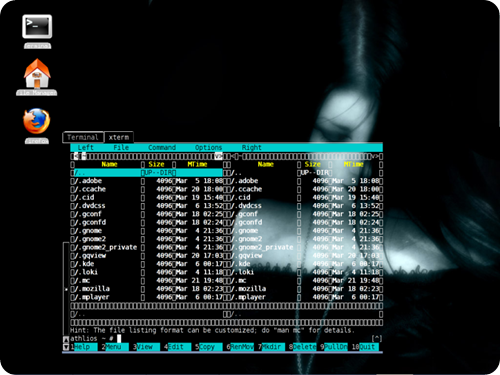Image resolution: width=500 pixels, height=375 pixels.
Task: Click the 7Mkdir function key button
Action: pos(271,347)
